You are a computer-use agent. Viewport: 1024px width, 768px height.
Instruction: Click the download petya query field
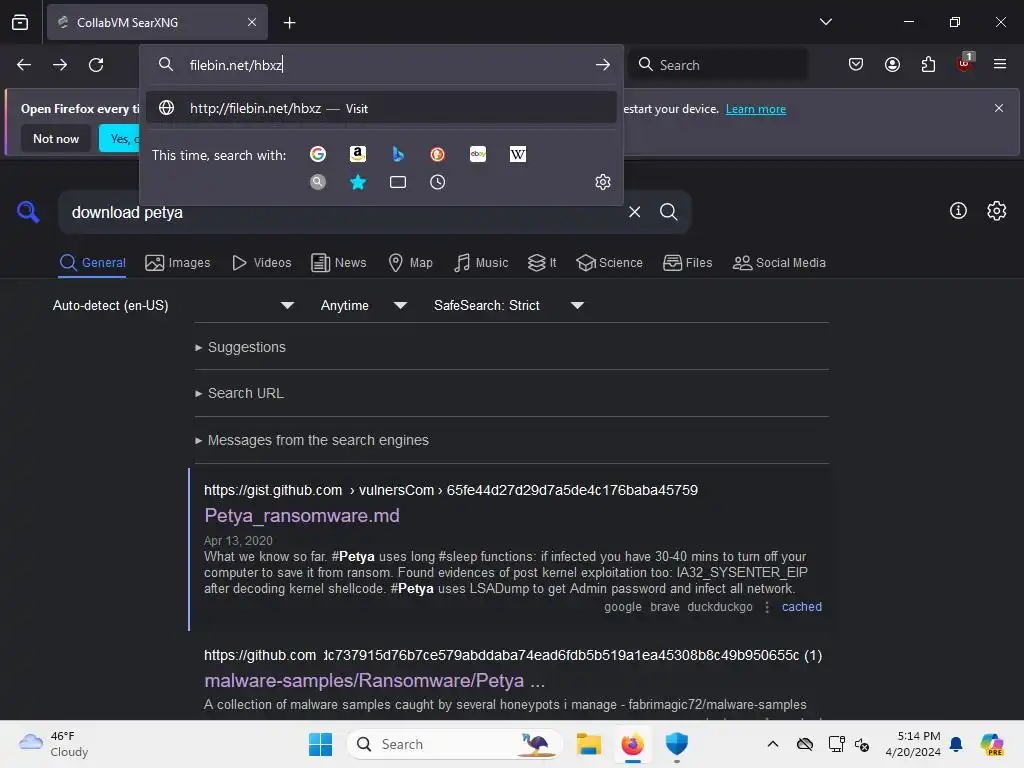pos(343,212)
